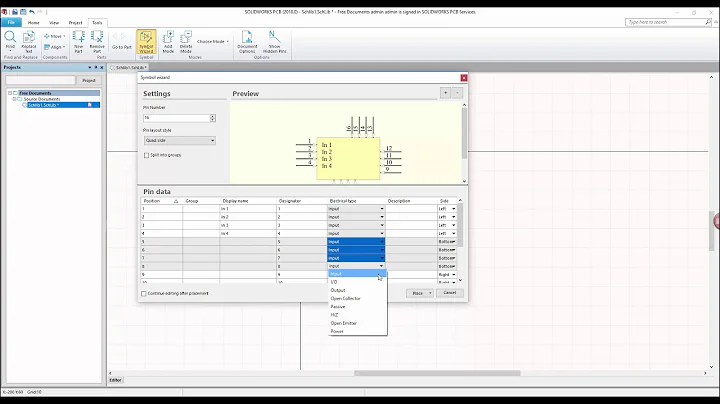Click the Project button in Projects panel
720x404 pixels.
[x=89, y=80]
